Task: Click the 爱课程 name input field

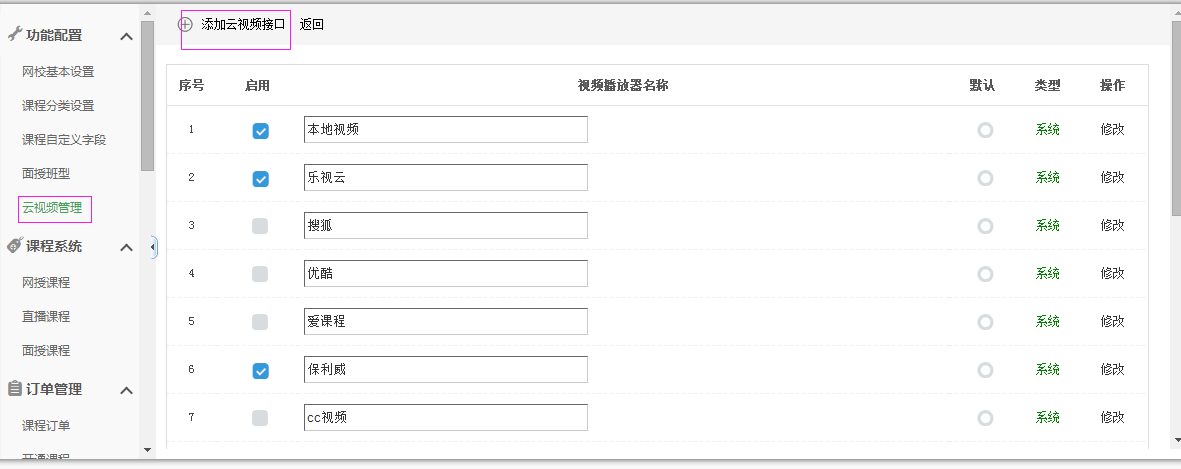Action: (445, 322)
